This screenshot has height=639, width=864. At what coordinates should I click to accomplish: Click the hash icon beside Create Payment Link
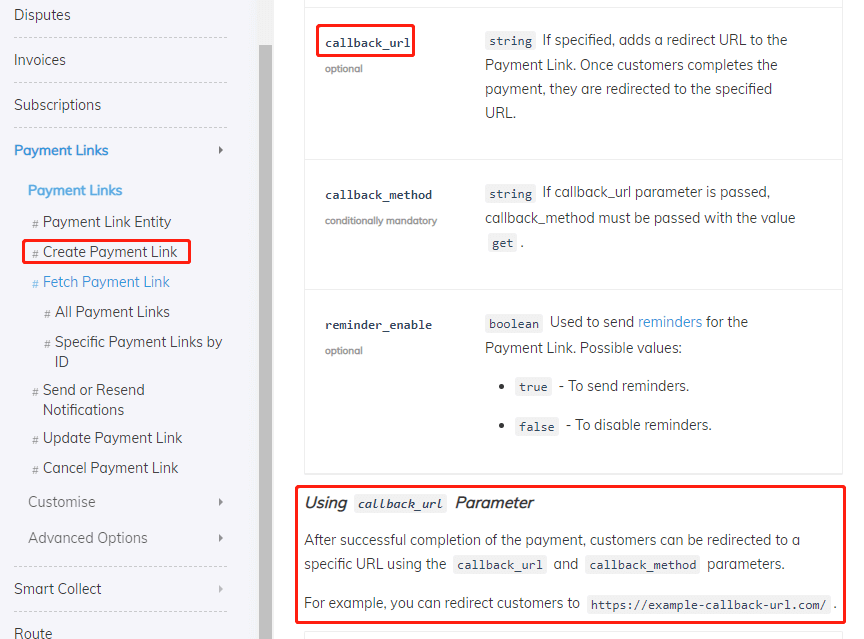35,253
